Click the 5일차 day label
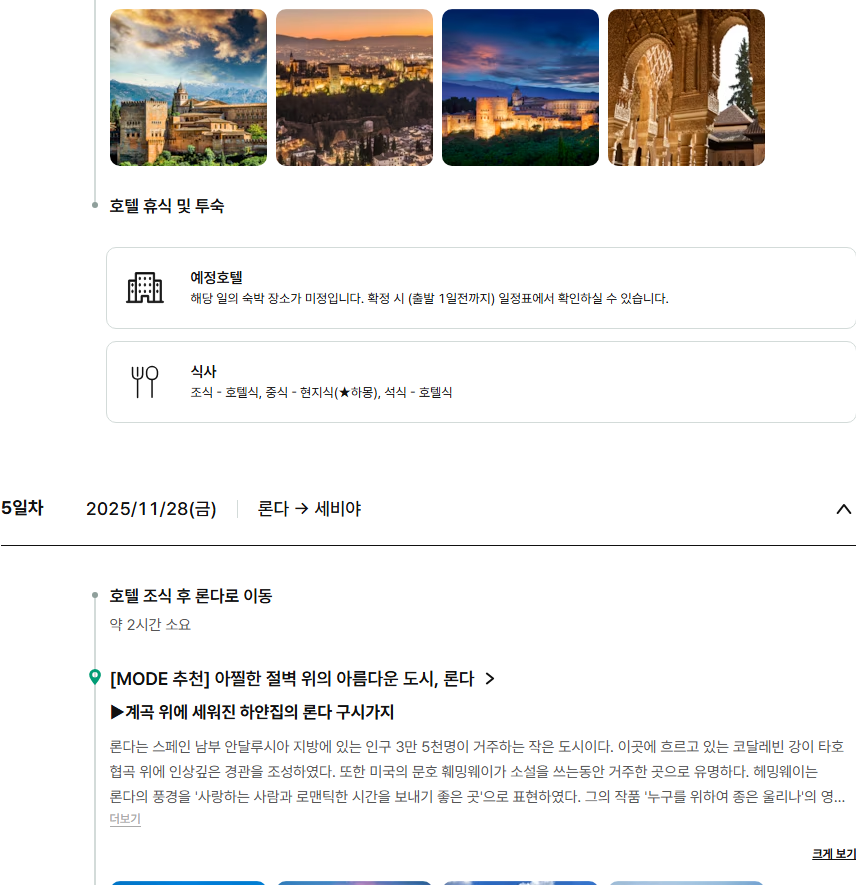Screen dimensions: 856x885 (x=22, y=508)
